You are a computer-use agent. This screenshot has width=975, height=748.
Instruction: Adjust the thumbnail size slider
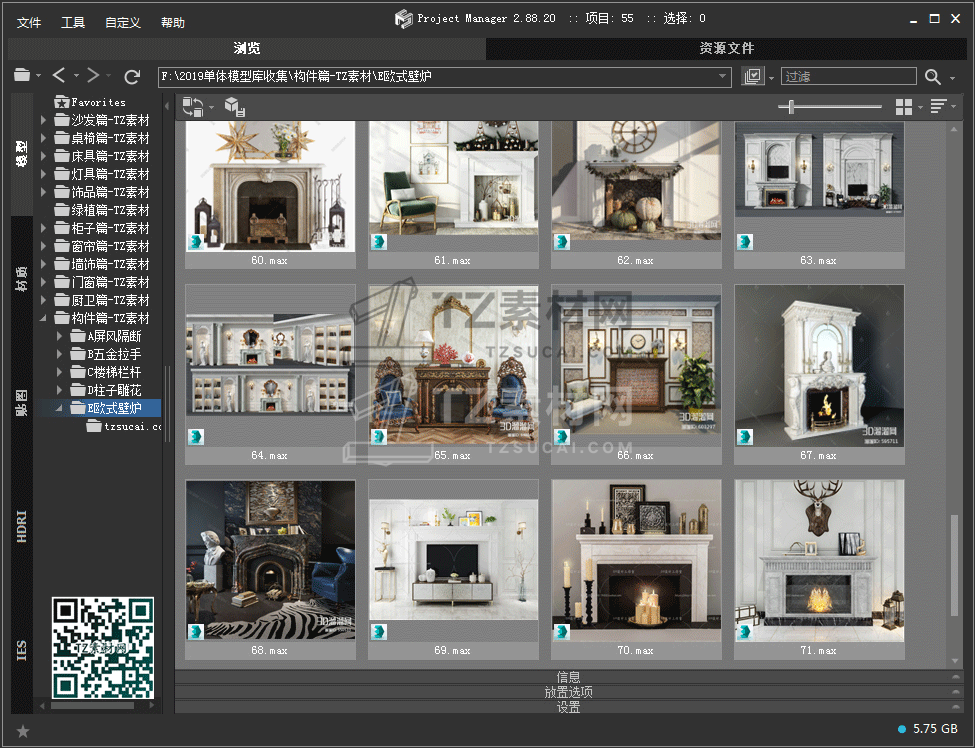click(x=791, y=107)
